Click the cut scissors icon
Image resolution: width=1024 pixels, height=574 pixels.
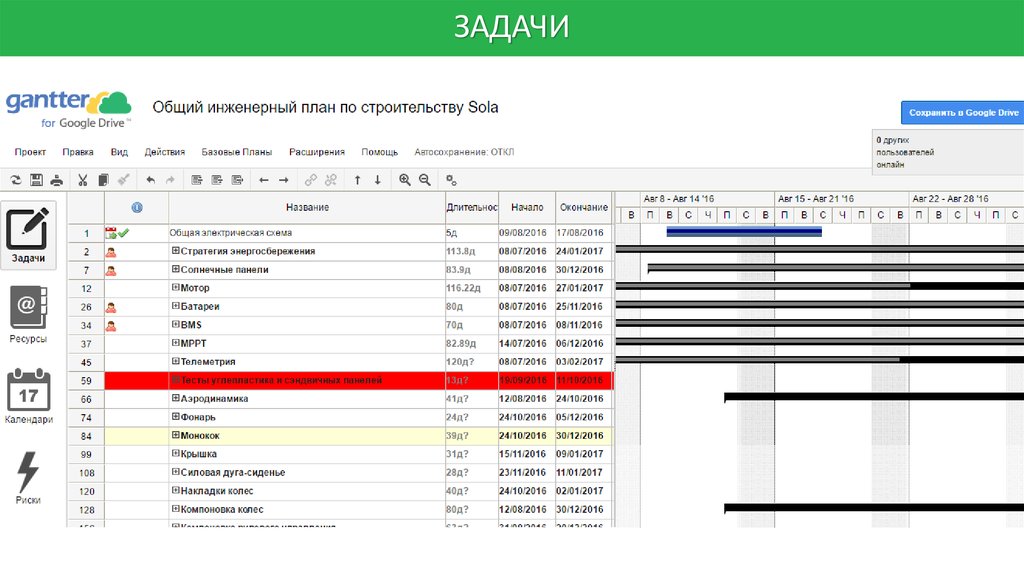(83, 180)
